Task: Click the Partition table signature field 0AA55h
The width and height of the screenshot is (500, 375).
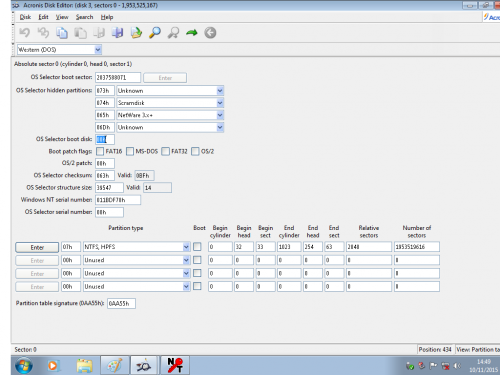Action: coord(121,304)
